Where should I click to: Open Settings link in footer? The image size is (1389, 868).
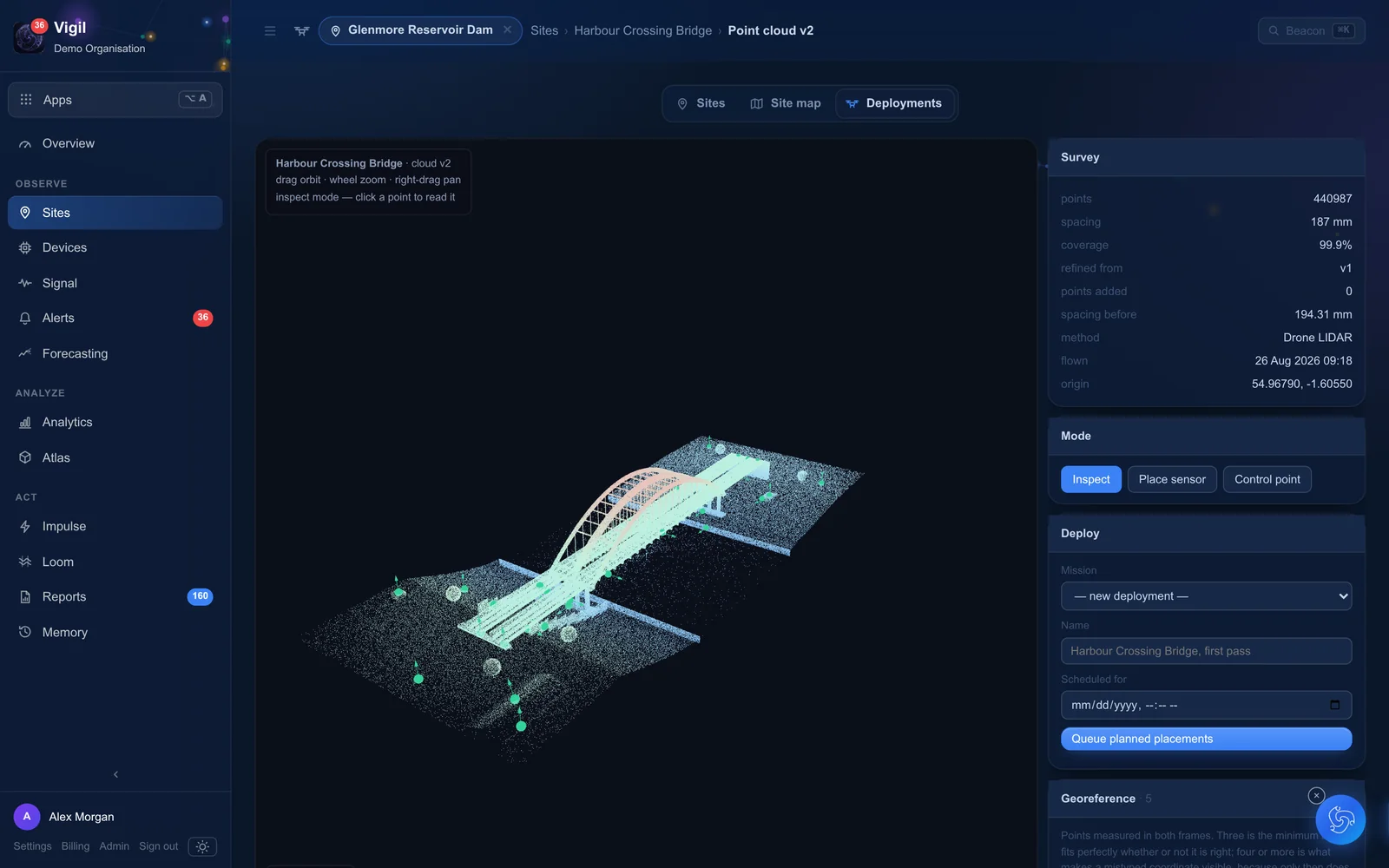[32, 846]
